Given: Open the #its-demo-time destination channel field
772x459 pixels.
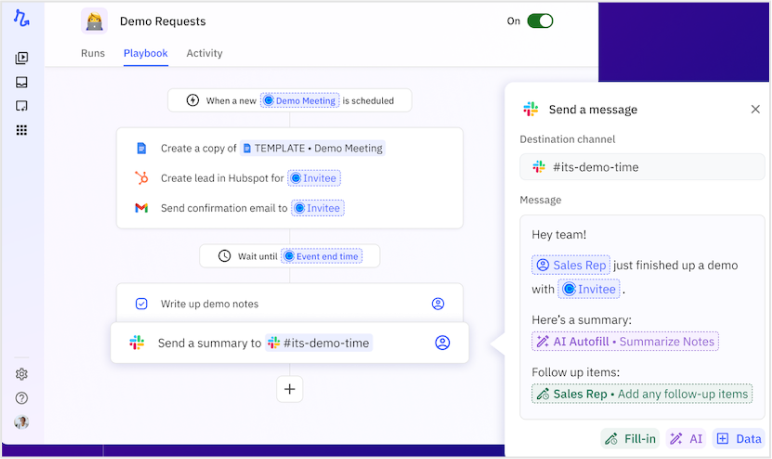Looking at the screenshot, I should coord(642,167).
